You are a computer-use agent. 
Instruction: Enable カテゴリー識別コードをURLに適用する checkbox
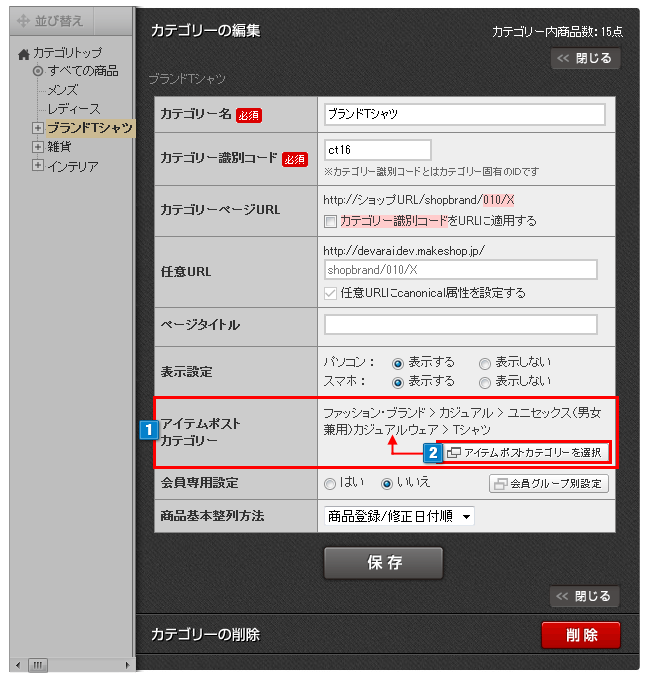(x=330, y=220)
